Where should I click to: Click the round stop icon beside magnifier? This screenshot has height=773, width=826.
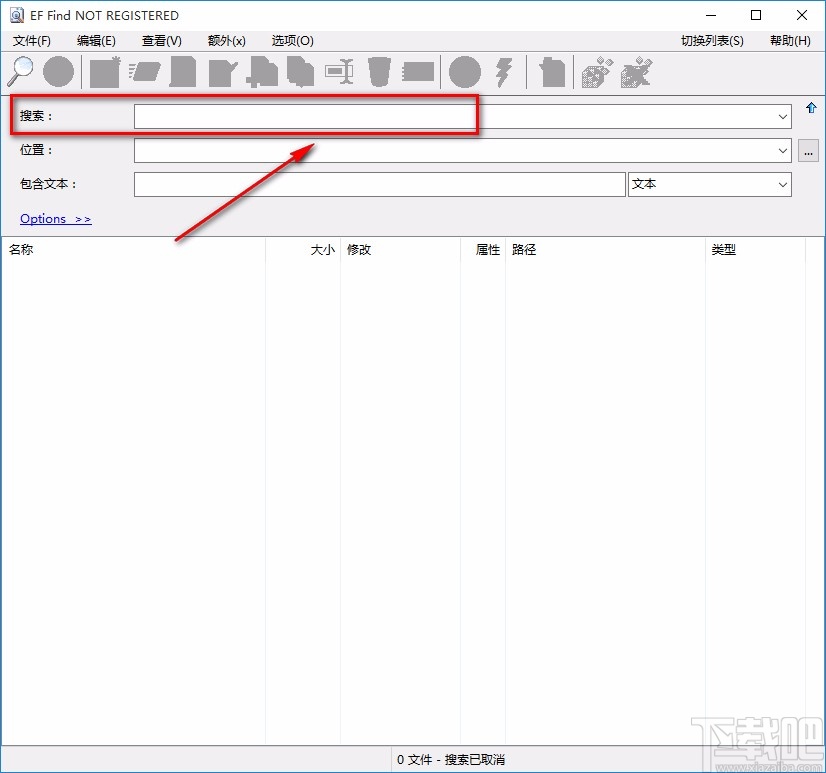tap(59, 72)
